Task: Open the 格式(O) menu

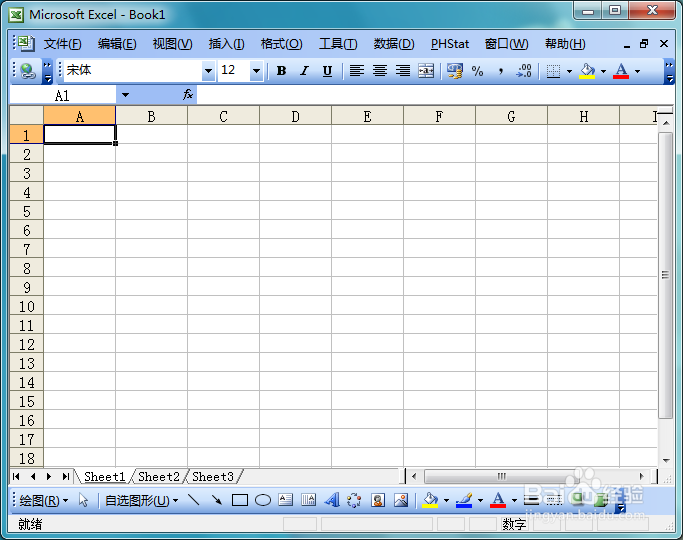Action: tap(281, 44)
